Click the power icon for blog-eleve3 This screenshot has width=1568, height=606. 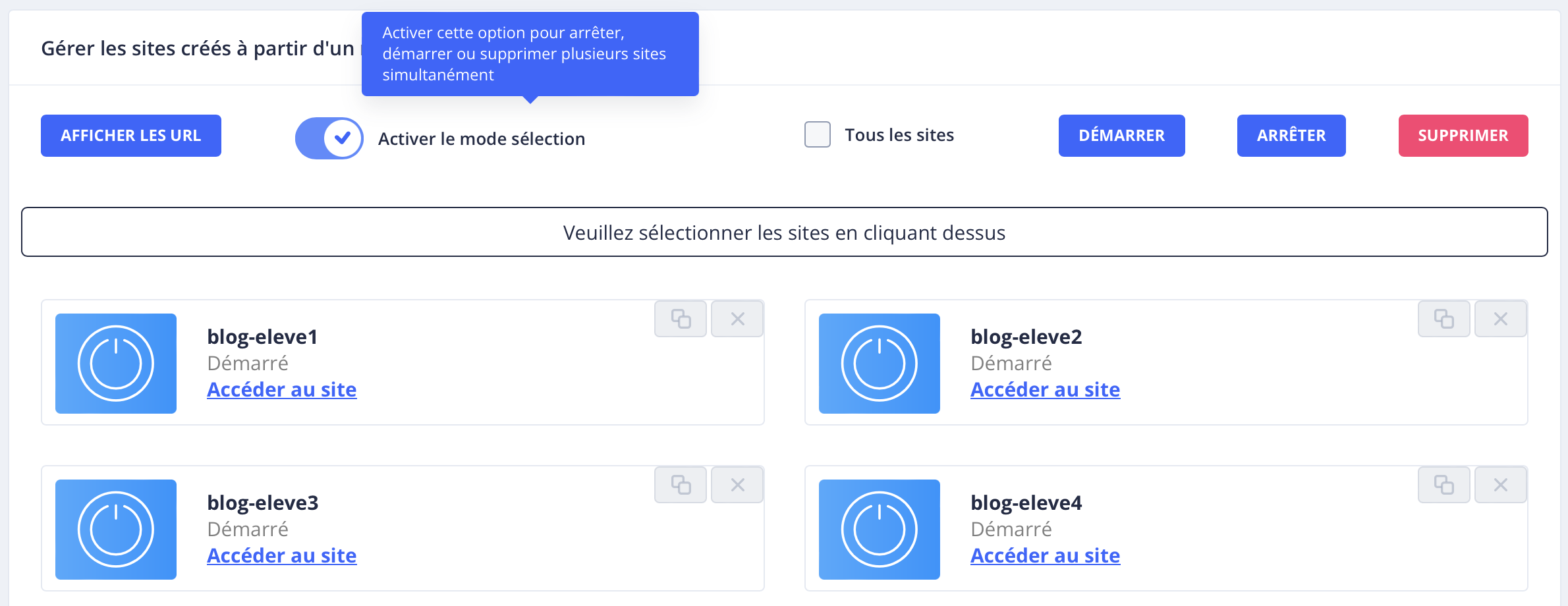(x=116, y=530)
